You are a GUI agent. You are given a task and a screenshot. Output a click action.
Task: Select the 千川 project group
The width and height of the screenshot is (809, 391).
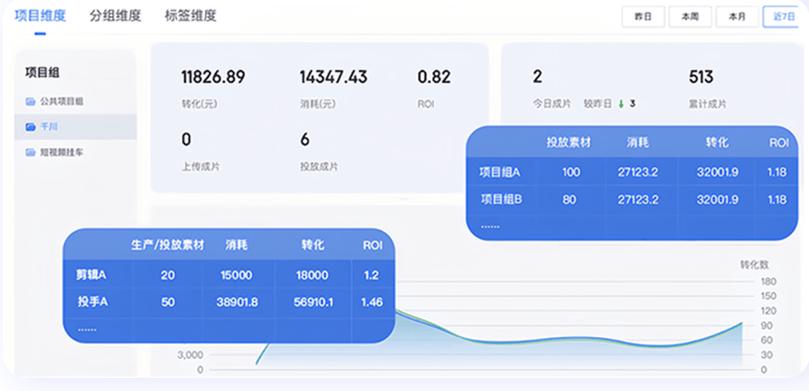tap(75, 127)
